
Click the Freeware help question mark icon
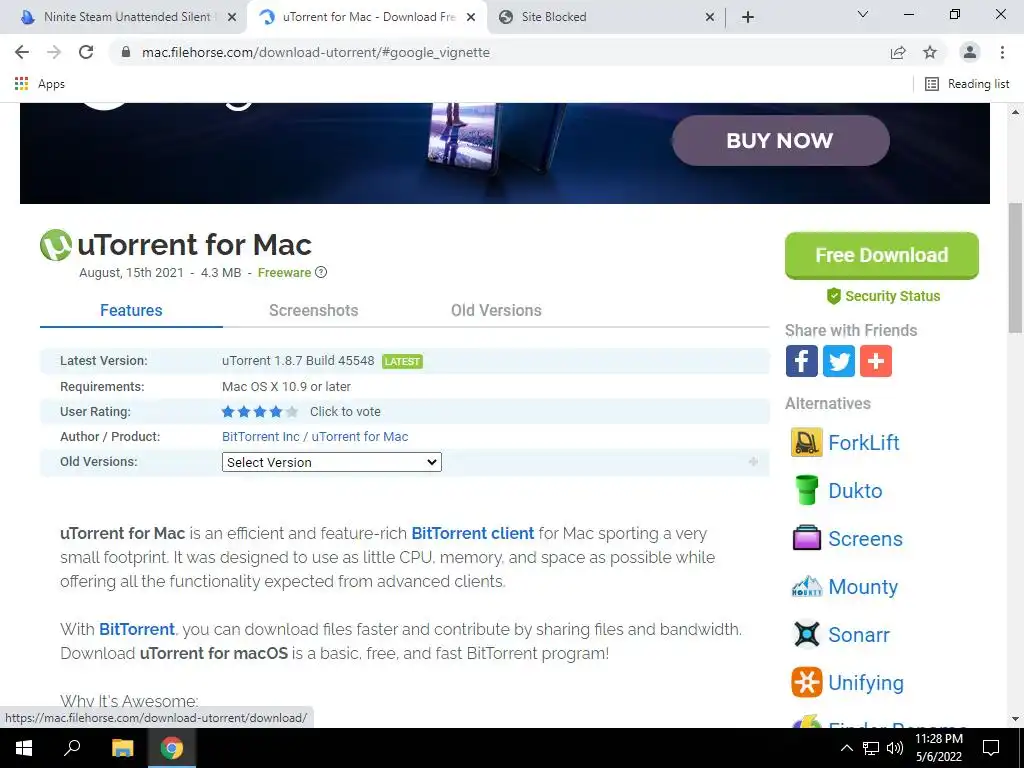pyautogui.click(x=321, y=272)
